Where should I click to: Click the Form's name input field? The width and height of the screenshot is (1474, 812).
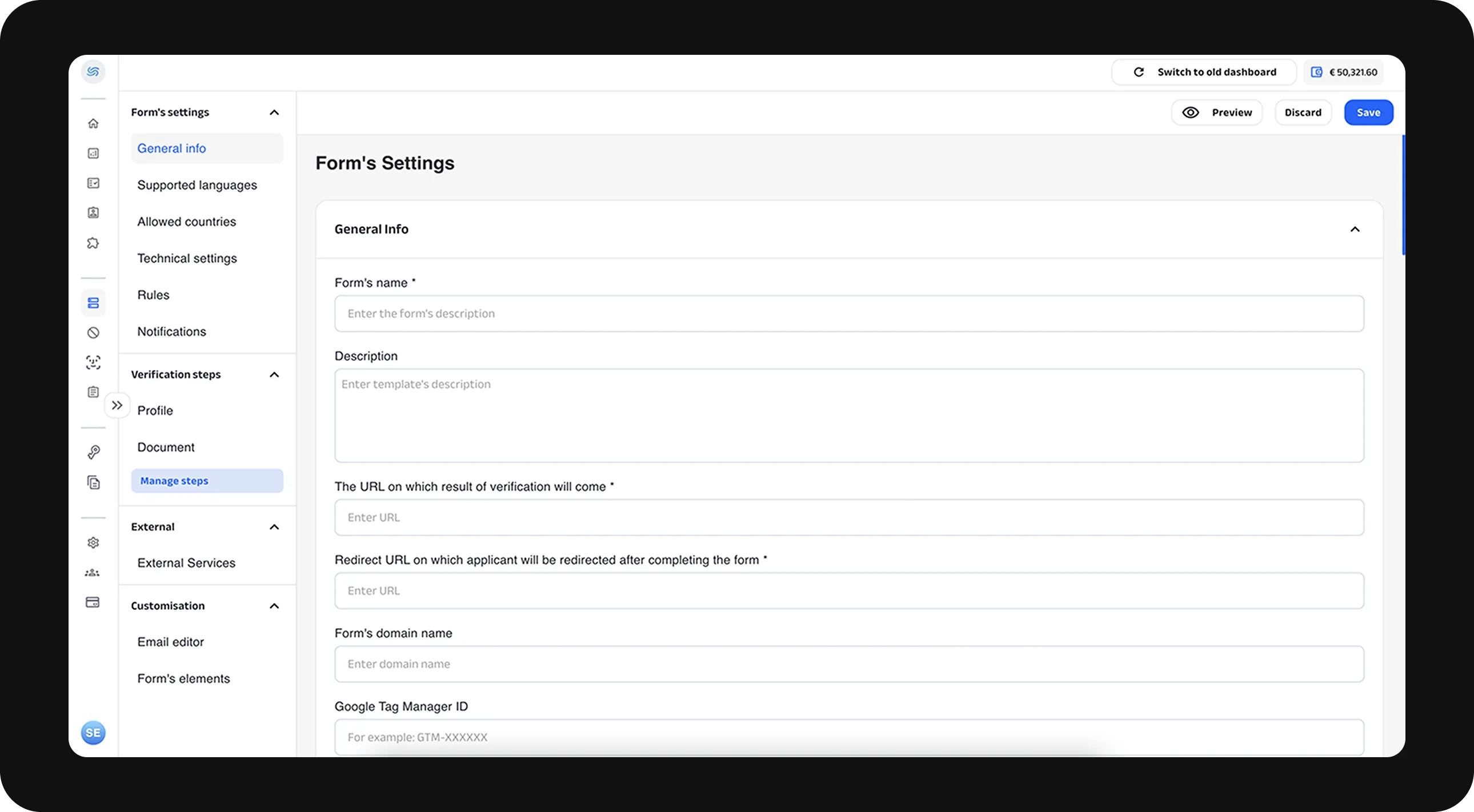click(x=849, y=313)
